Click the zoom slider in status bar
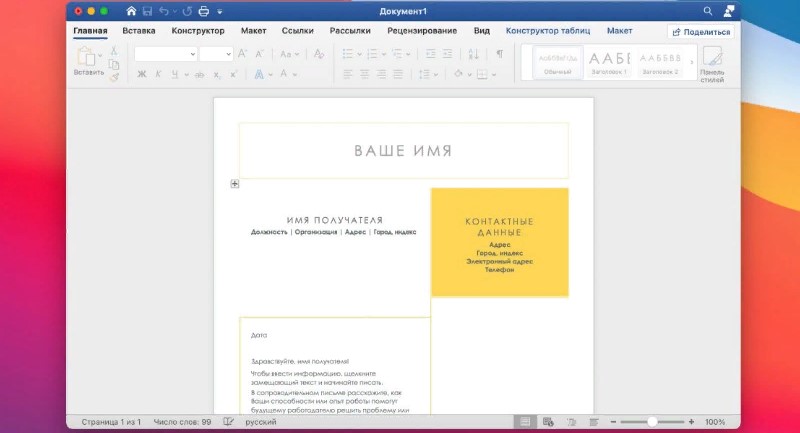This screenshot has height=433, width=800. pos(650,422)
